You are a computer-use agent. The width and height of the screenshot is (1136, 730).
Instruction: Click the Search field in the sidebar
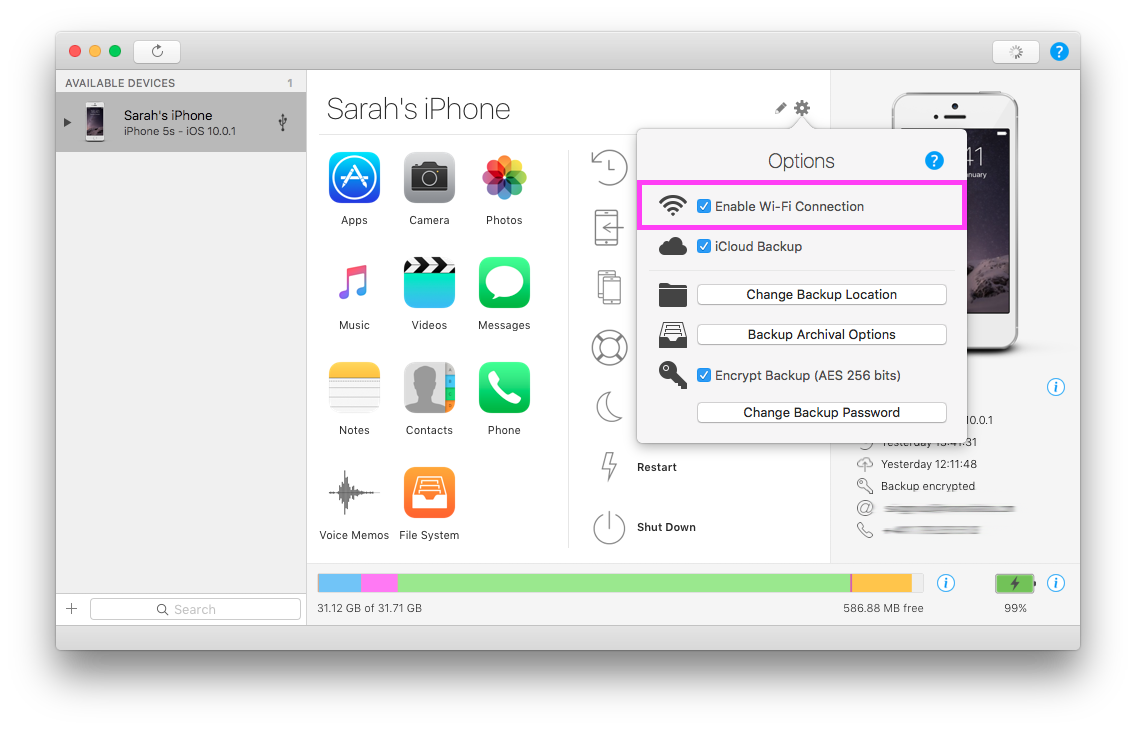click(195, 609)
